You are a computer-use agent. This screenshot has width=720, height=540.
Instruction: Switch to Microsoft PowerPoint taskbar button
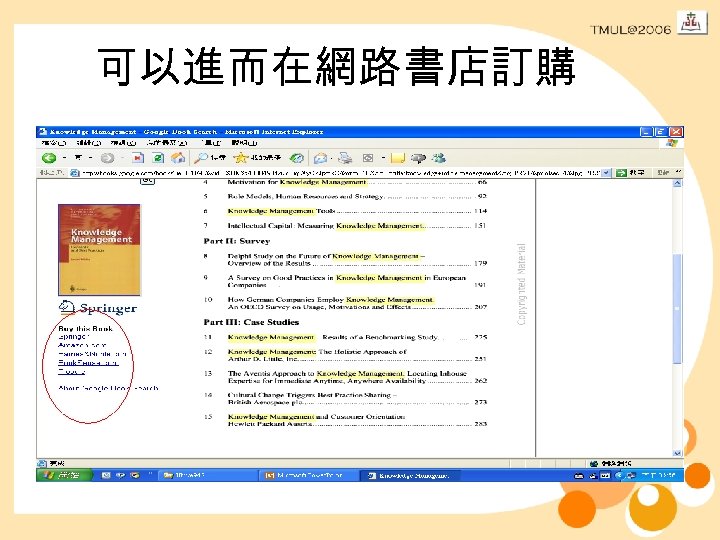pos(309,475)
